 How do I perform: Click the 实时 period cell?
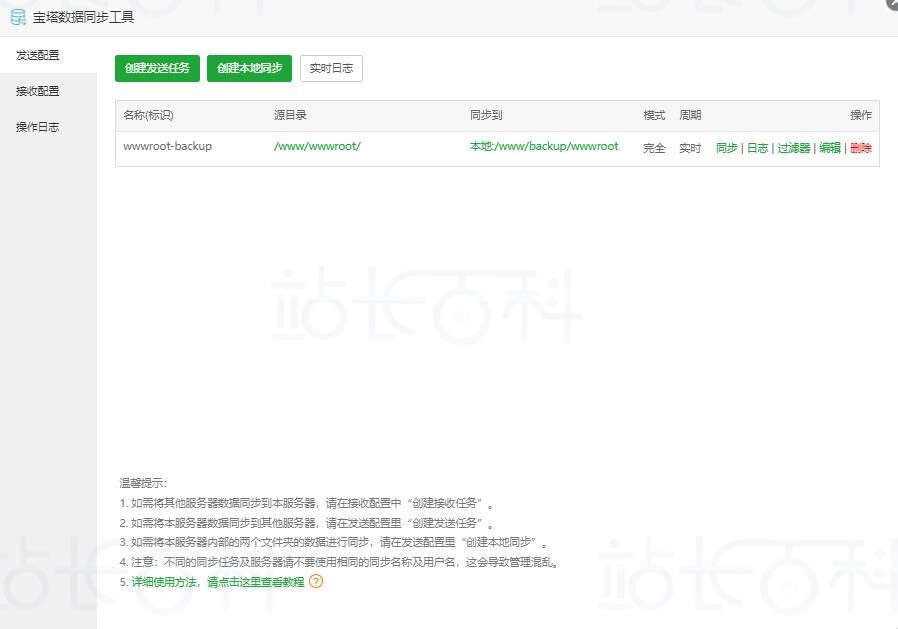[x=690, y=148]
